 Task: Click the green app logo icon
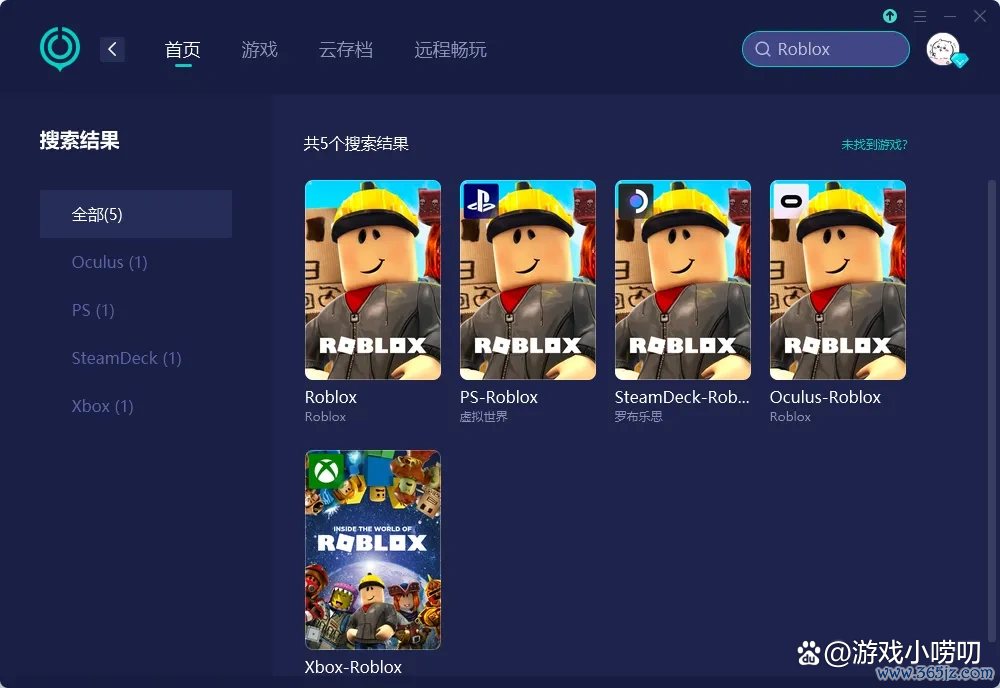(60, 48)
